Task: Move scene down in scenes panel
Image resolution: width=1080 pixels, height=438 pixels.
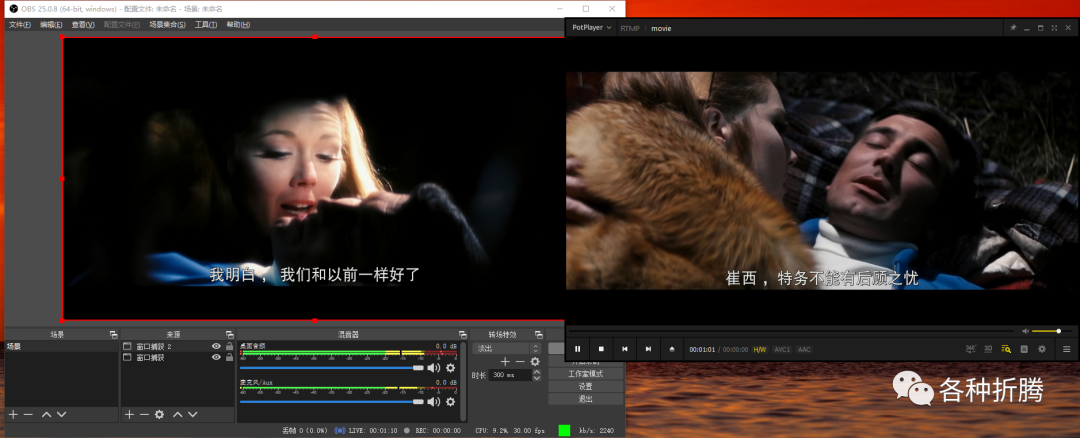Action: click(x=61, y=415)
